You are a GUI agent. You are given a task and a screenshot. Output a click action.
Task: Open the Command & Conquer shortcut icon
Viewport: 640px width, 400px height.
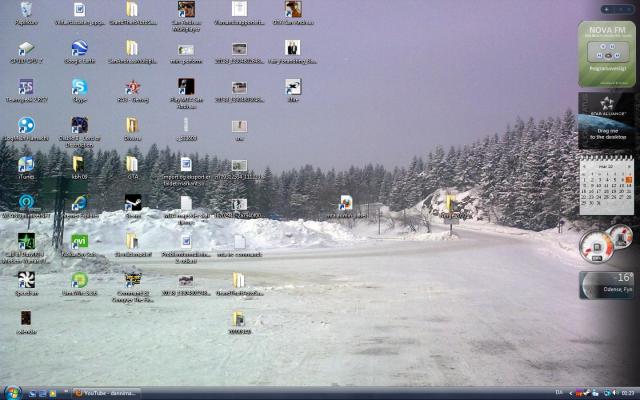click(x=133, y=280)
